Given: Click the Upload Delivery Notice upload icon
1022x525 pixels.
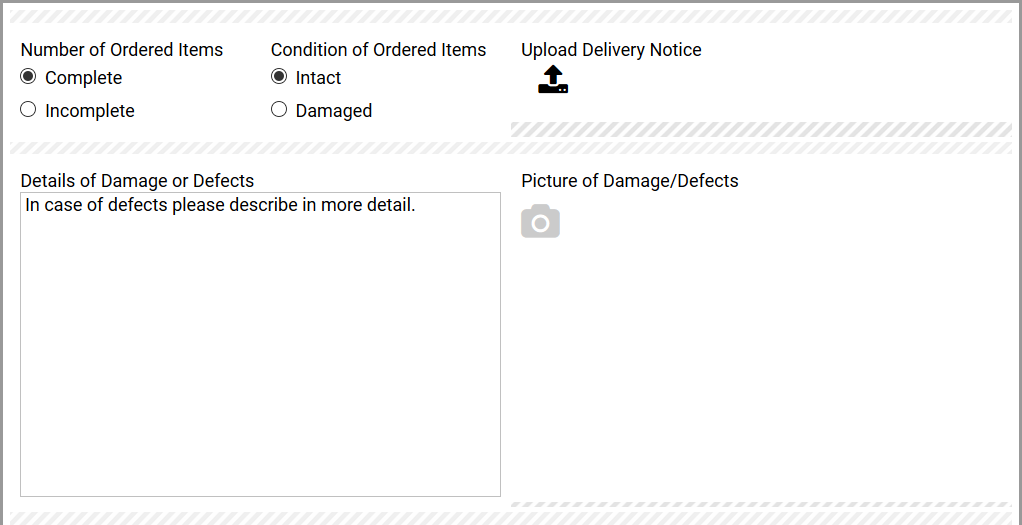Looking at the screenshot, I should pyautogui.click(x=553, y=80).
